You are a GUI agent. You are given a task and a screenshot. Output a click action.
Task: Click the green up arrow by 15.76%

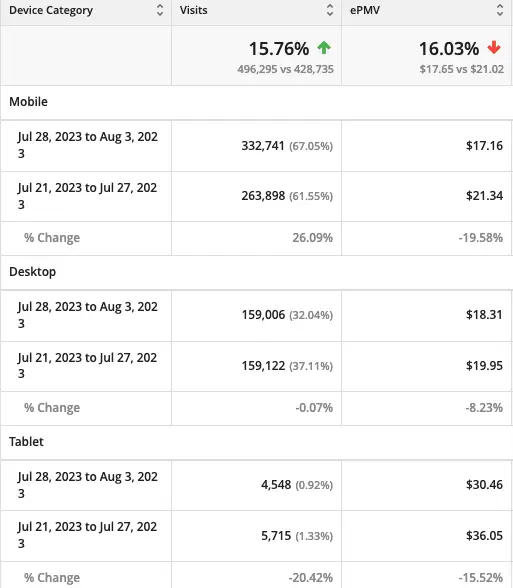click(x=324, y=48)
